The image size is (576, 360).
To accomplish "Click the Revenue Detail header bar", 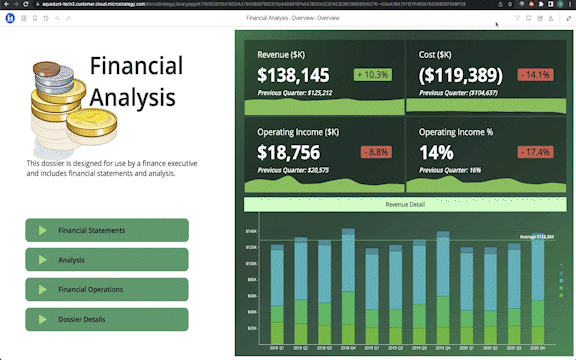I will (x=405, y=204).
